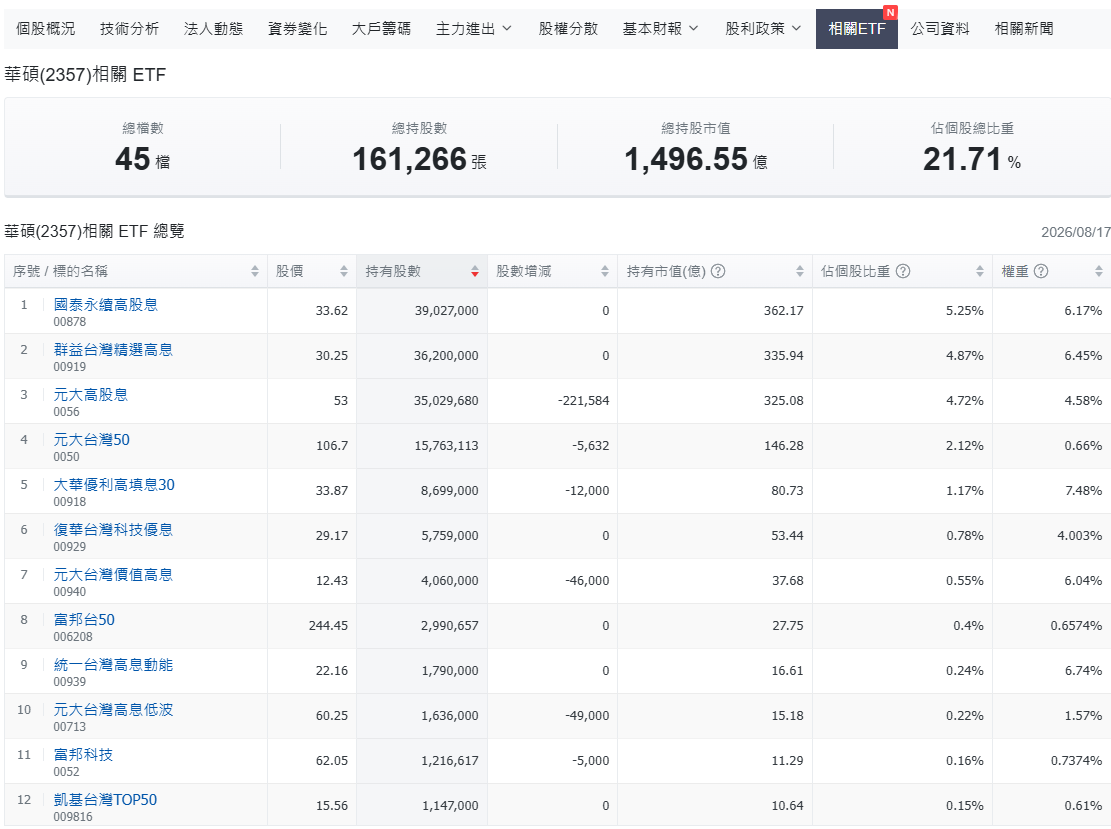1111x829 pixels.
Task: Open 富邦科技 ETF link
Action: (84, 755)
